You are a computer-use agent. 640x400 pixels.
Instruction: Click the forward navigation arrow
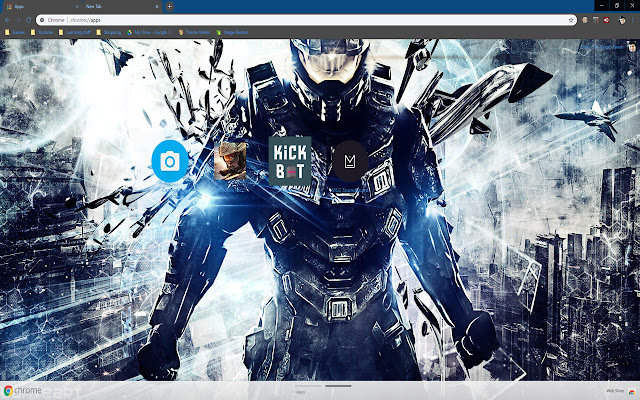pos(18,20)
